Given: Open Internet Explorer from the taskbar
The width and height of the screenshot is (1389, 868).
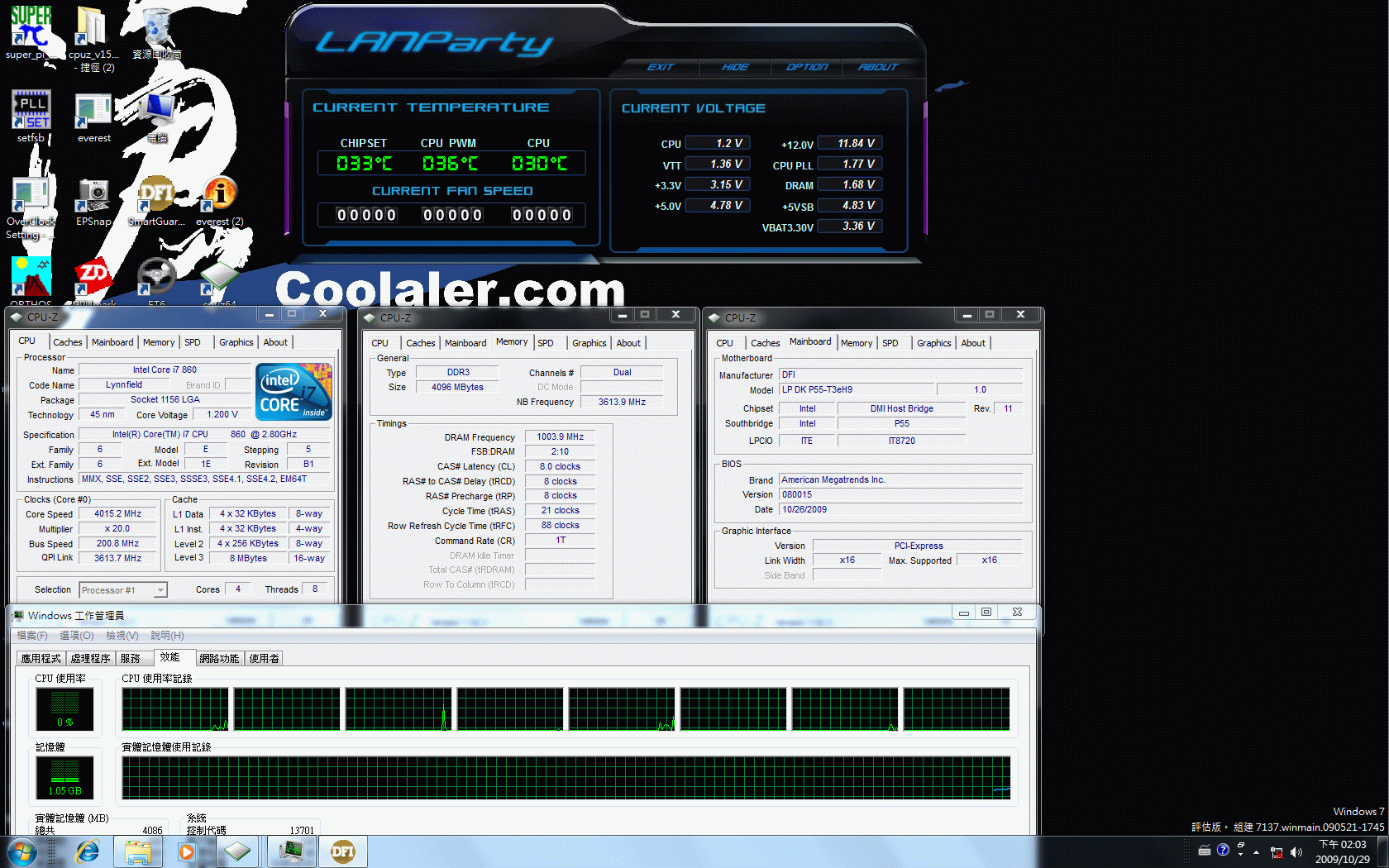Looking at the screenshot, I should click(x=87, y=851).
